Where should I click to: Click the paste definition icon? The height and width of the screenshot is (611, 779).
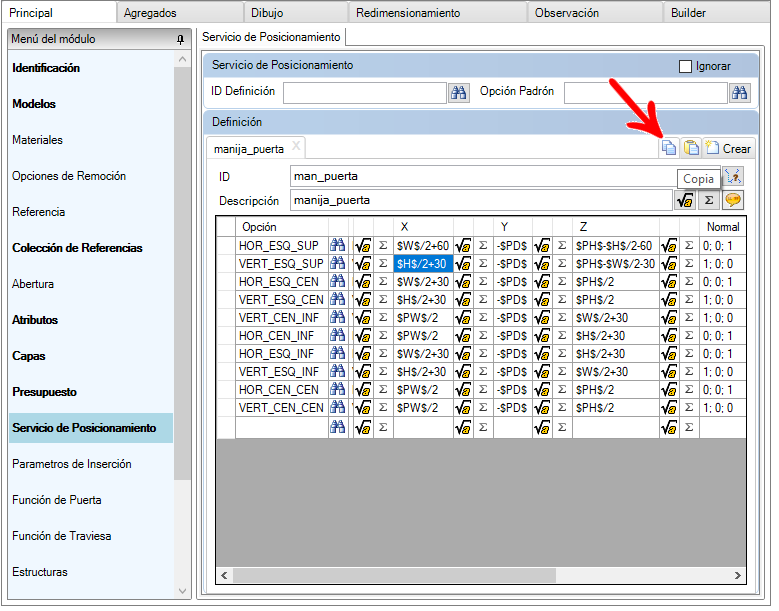[x=691, y=149]
